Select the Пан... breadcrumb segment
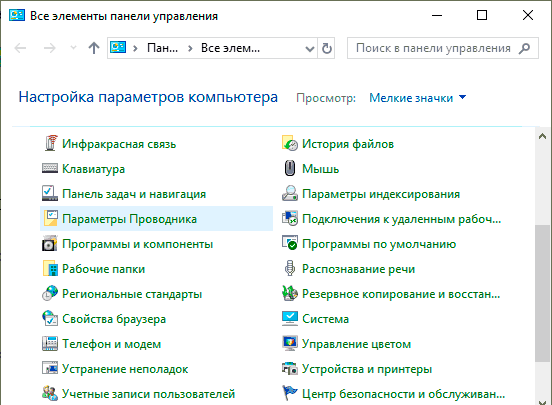This screenshot has height=405, width=552. 162,48
